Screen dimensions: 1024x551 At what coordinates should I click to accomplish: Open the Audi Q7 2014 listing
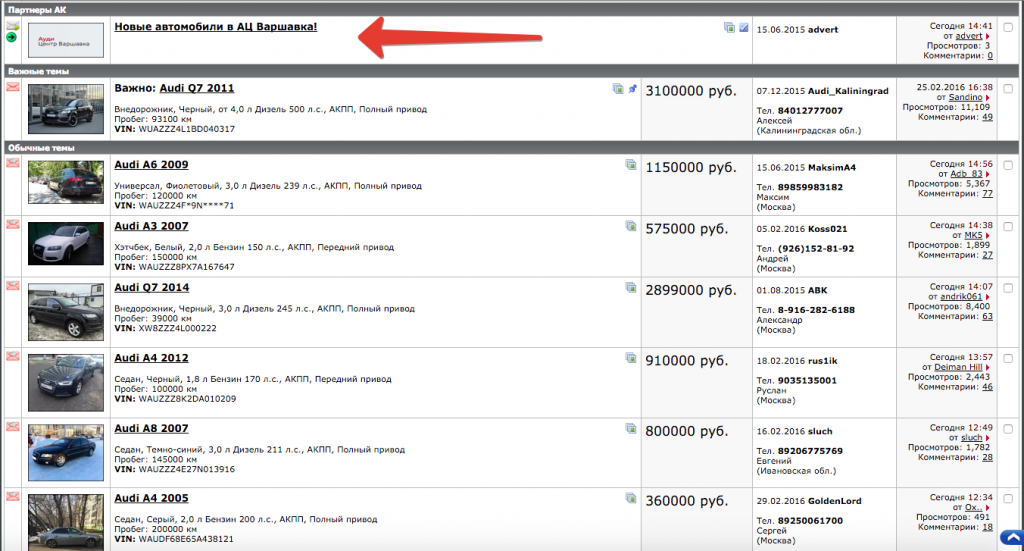coord(152,287)
